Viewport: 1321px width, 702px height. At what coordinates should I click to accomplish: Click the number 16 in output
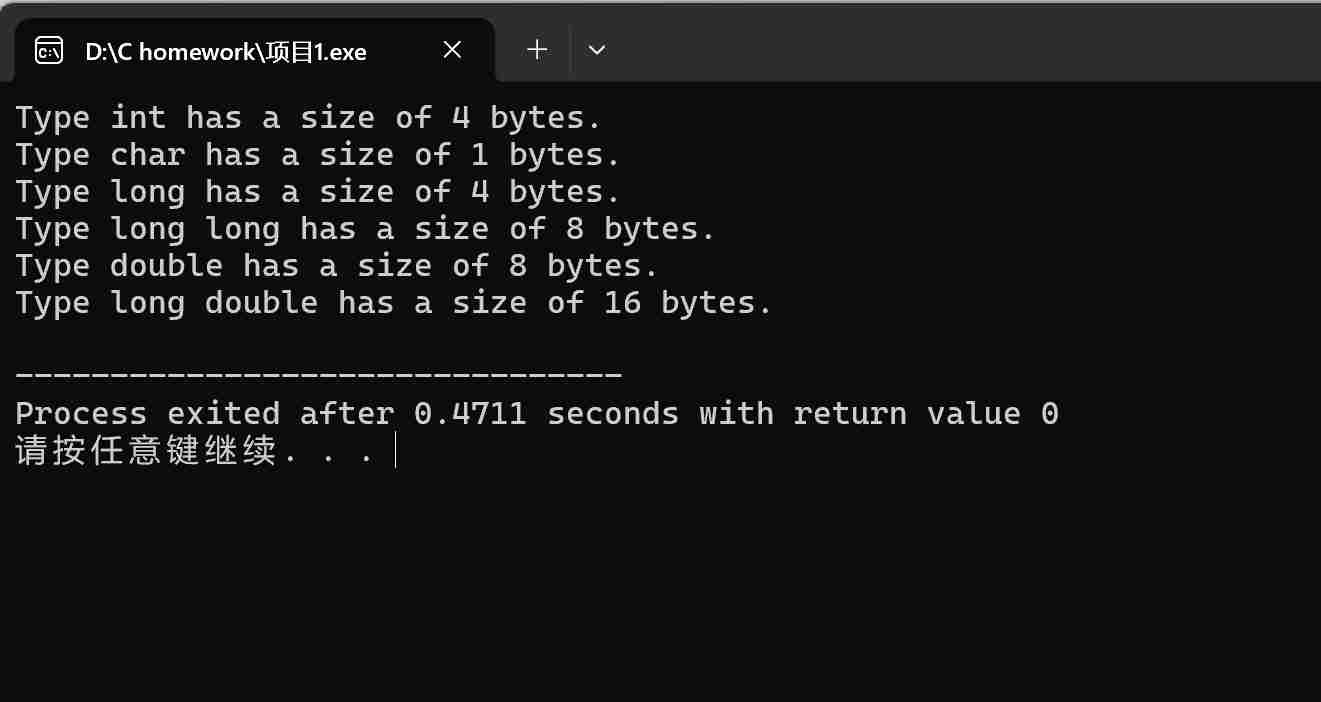pos(622,303)
